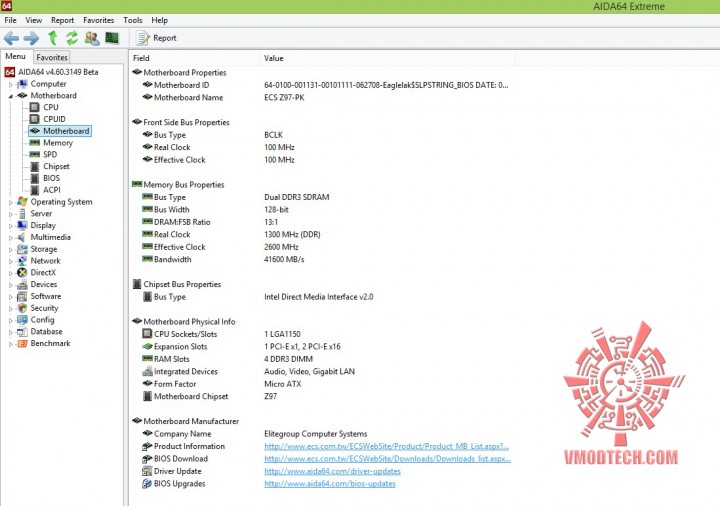Select Motherboard item under Motherboard node
The width and height of the screenshot is (720, 506).
(60, 131)
